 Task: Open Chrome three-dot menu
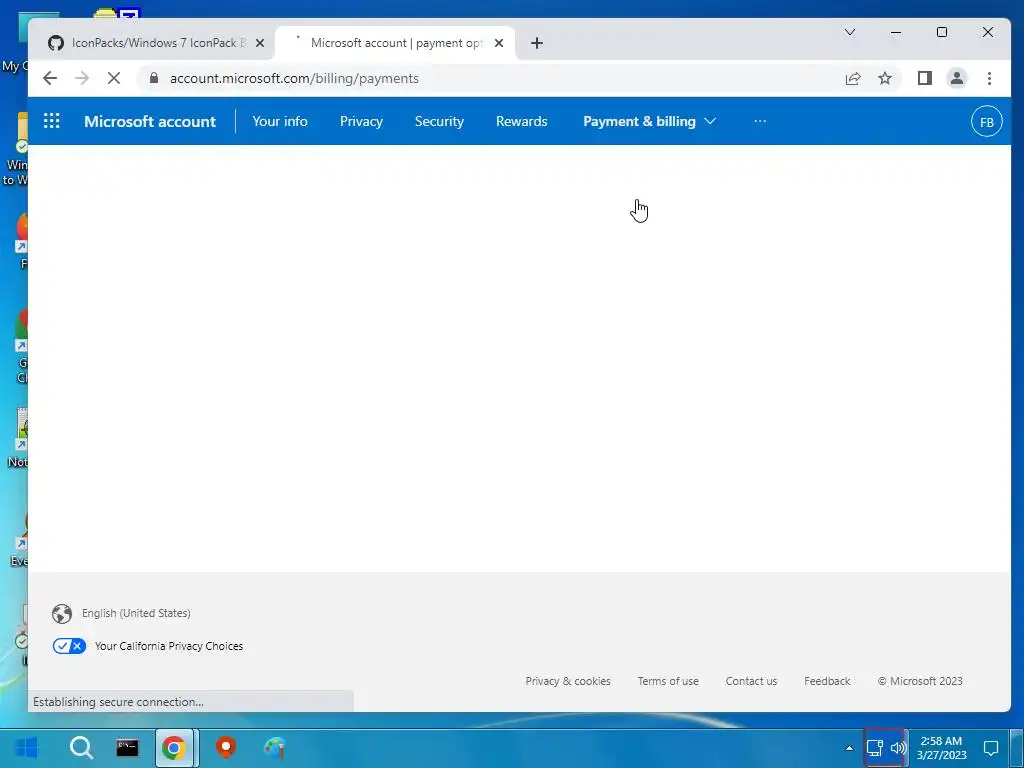pos(989,78)
